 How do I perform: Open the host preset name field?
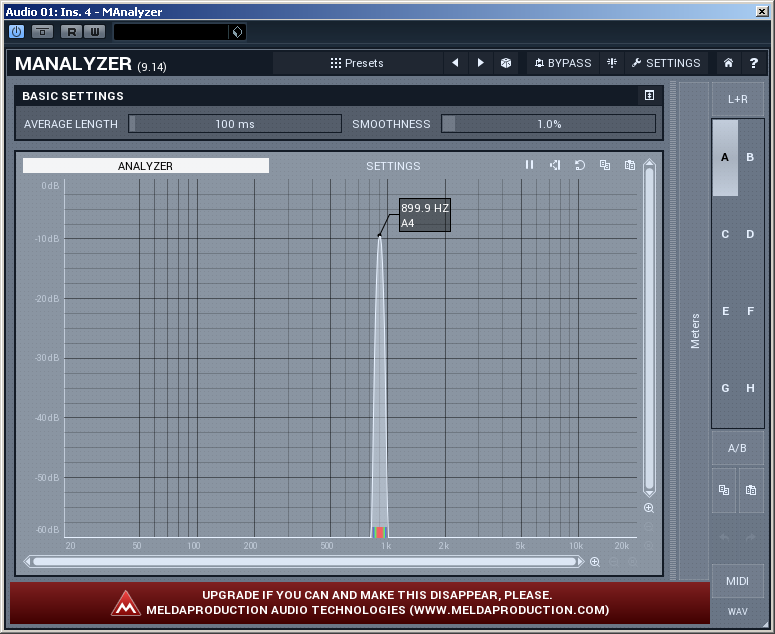(x=171, y=32)
